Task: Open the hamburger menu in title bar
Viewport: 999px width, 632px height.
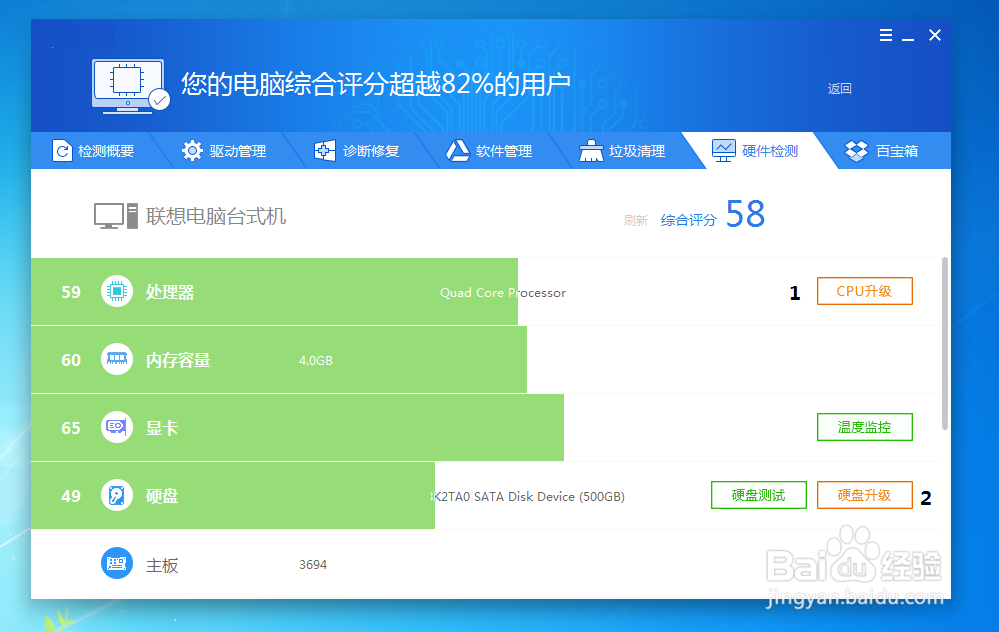Action: coord(886,36)
